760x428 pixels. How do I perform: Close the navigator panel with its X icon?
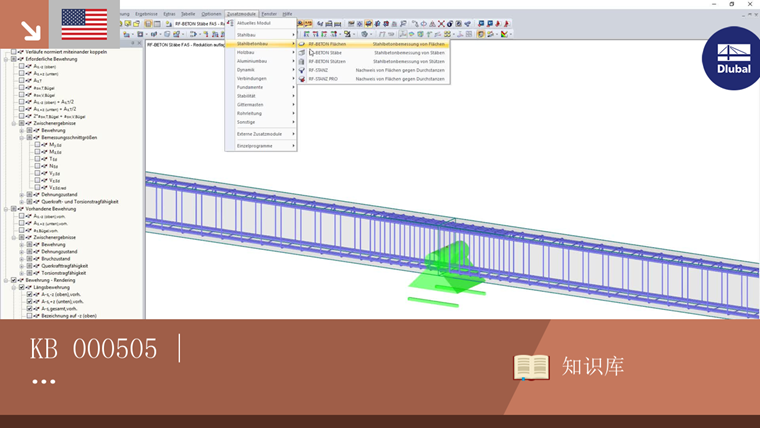(140, 43)
